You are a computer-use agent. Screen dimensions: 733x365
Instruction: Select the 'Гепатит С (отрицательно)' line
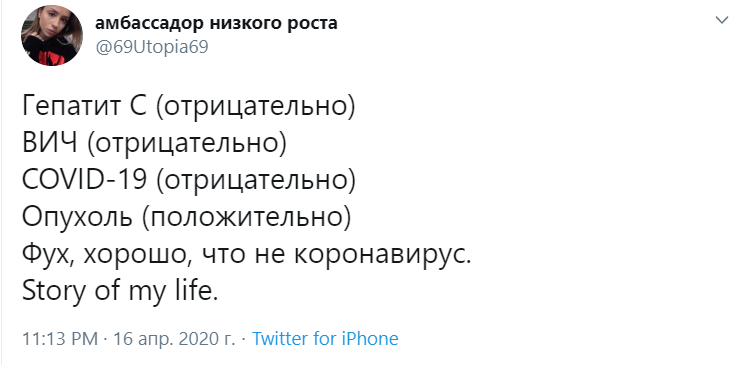(x=189, y=107)
